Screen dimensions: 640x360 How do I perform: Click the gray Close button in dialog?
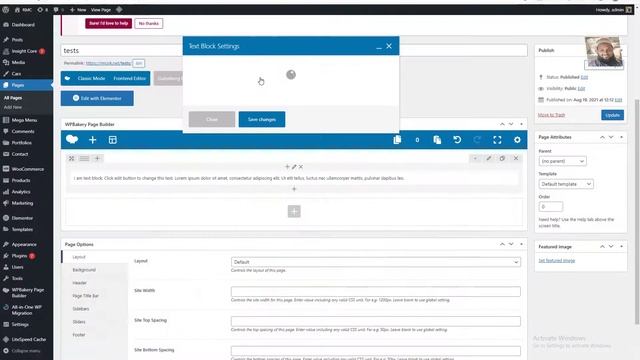212,119
